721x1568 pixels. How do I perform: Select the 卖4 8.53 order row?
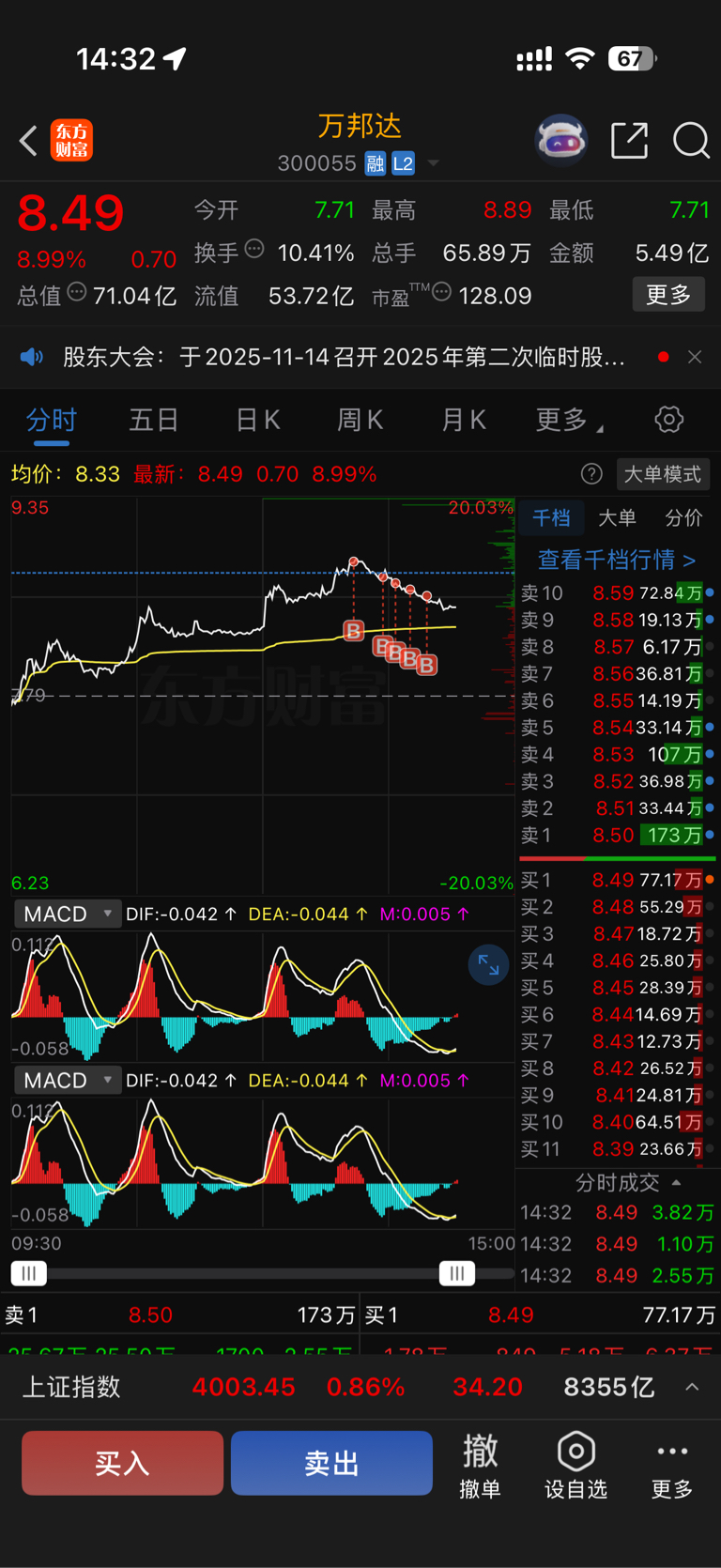coord(617,754)
